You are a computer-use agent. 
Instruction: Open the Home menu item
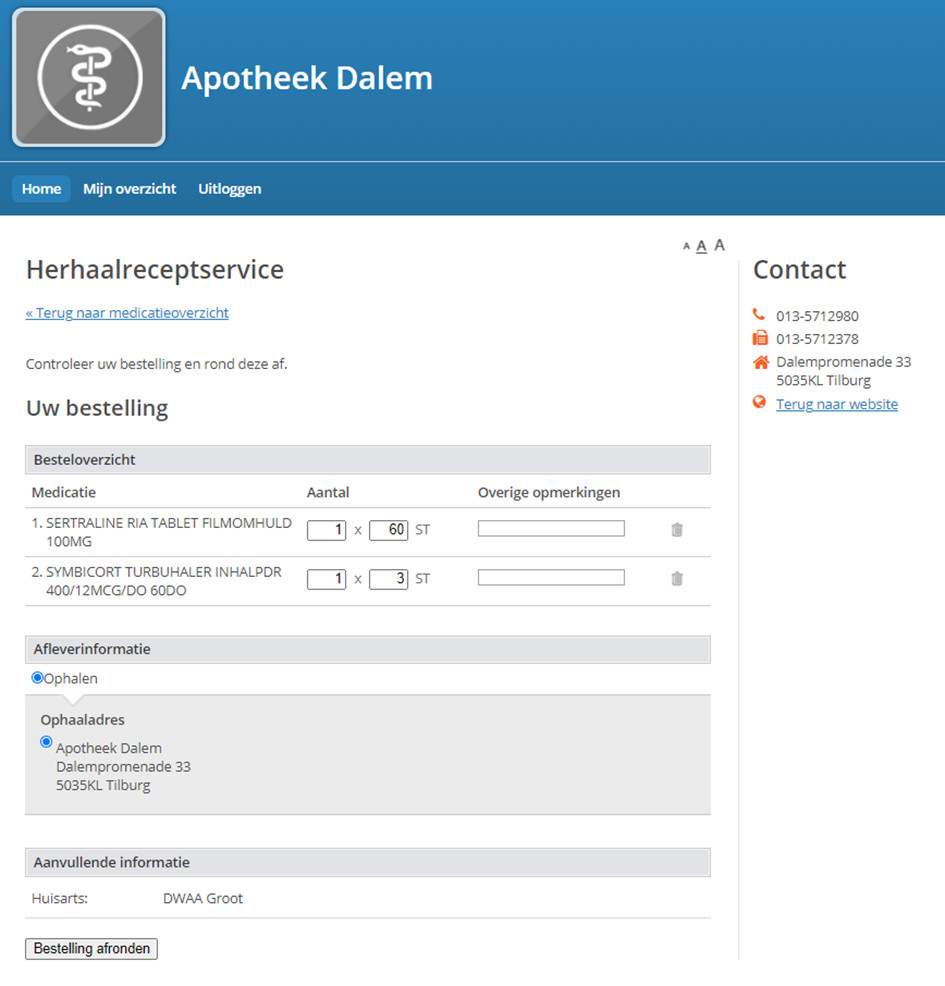(41, 189)
